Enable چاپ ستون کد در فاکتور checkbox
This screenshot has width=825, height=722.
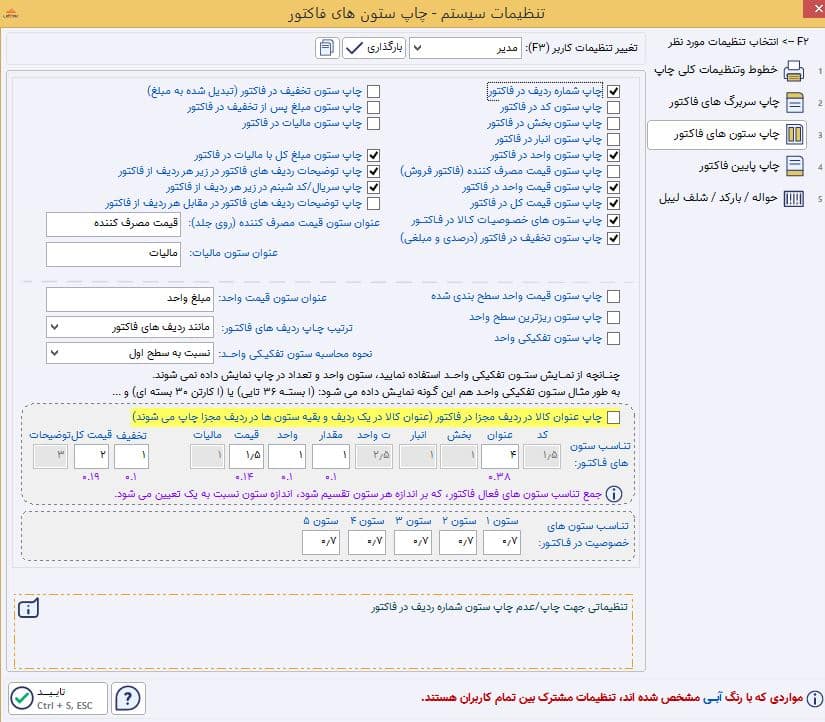pyautogui.click(x=613, y=107)
